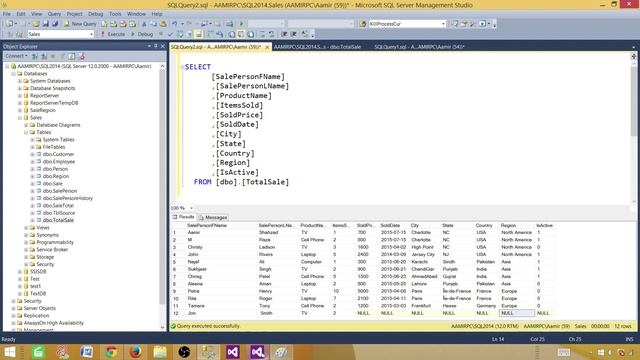
Task: Open Google Chrome from the taskbar
Action: [111, 351]
